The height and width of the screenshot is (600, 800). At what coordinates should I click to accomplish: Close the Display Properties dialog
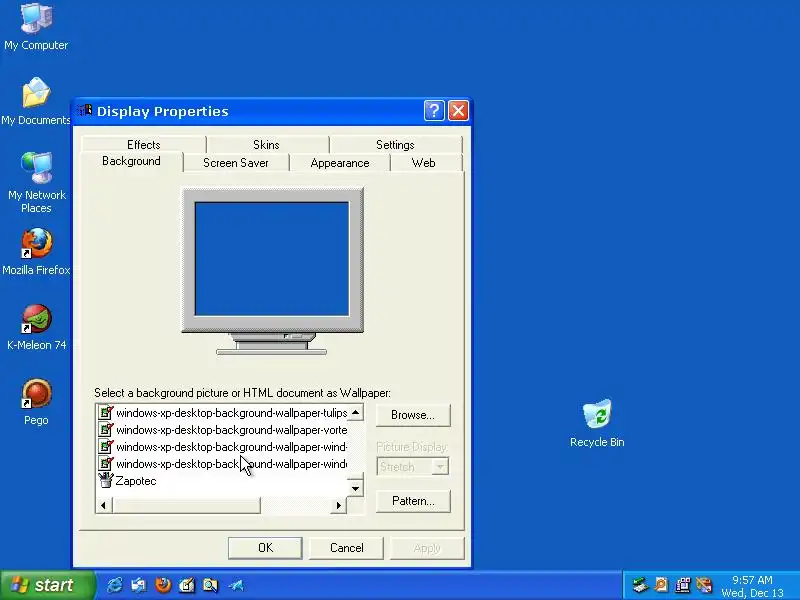458,111
